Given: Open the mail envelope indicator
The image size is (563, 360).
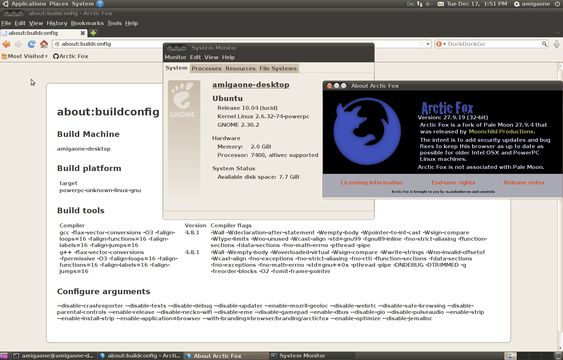Looking at the screenshot, I should [441, 4].
